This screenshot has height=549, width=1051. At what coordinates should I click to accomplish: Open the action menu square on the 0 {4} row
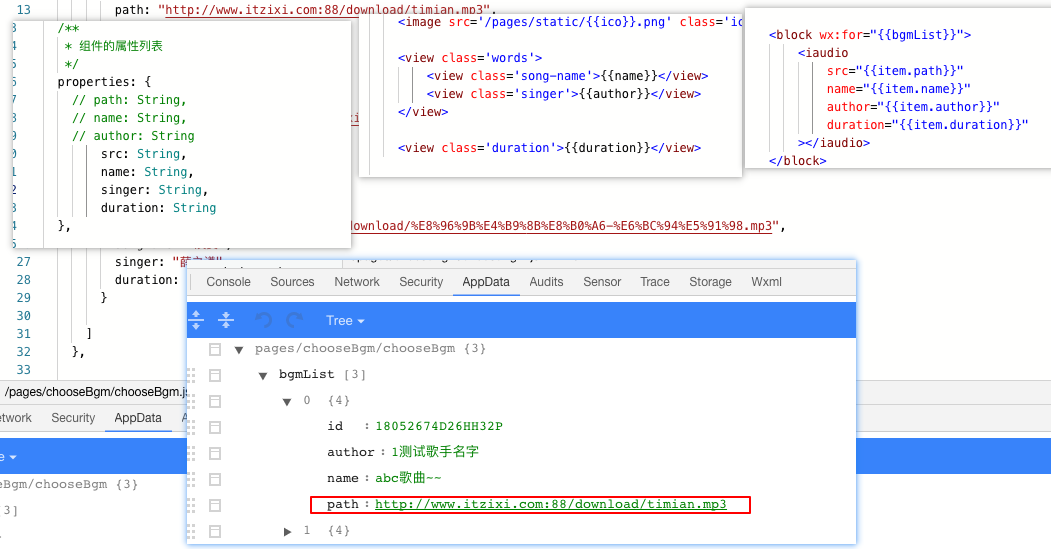[x=214, y=402]
